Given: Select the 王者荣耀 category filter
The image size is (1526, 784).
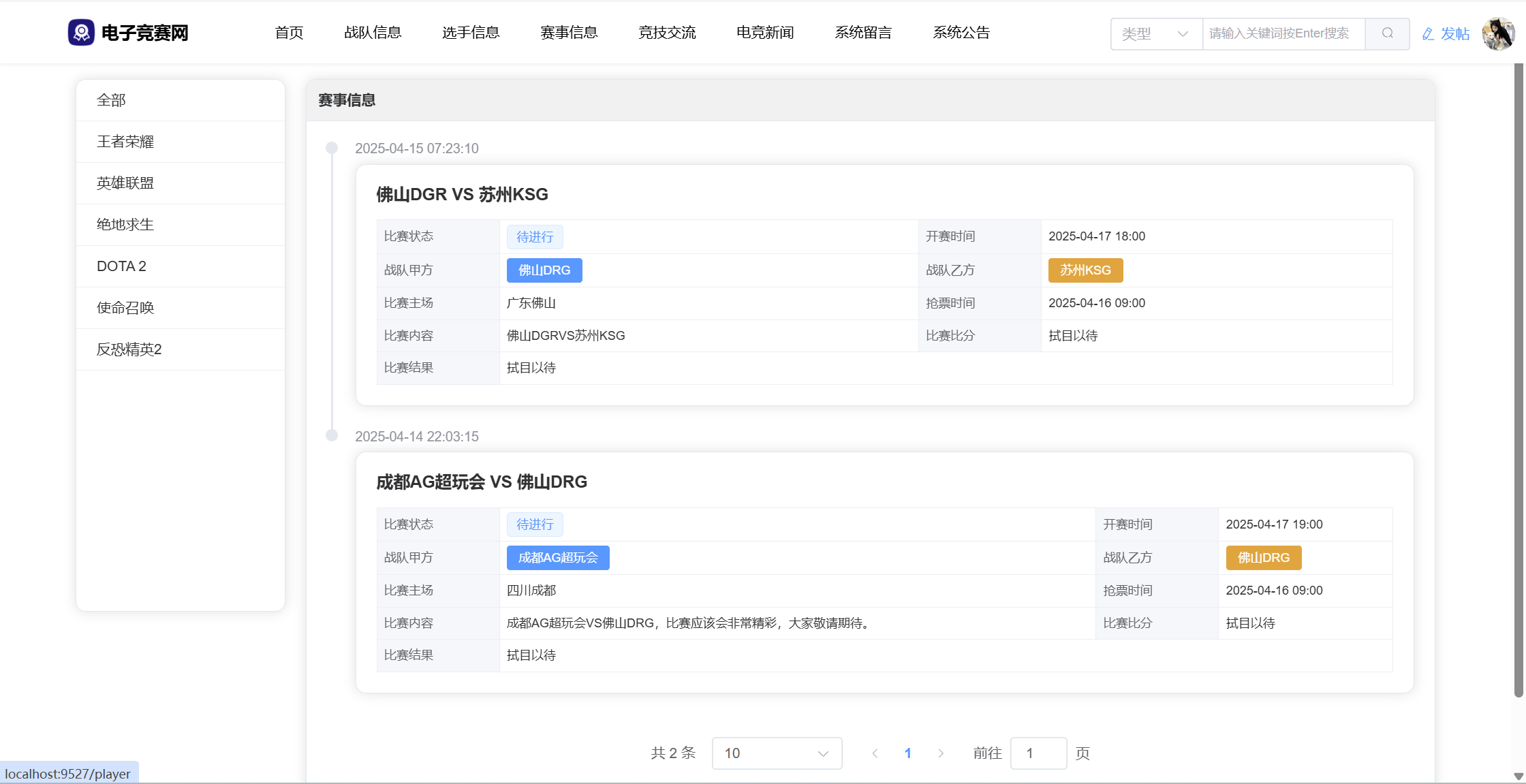Looking at the screenshot, I should pyautogui.click(x=125, y=142).
